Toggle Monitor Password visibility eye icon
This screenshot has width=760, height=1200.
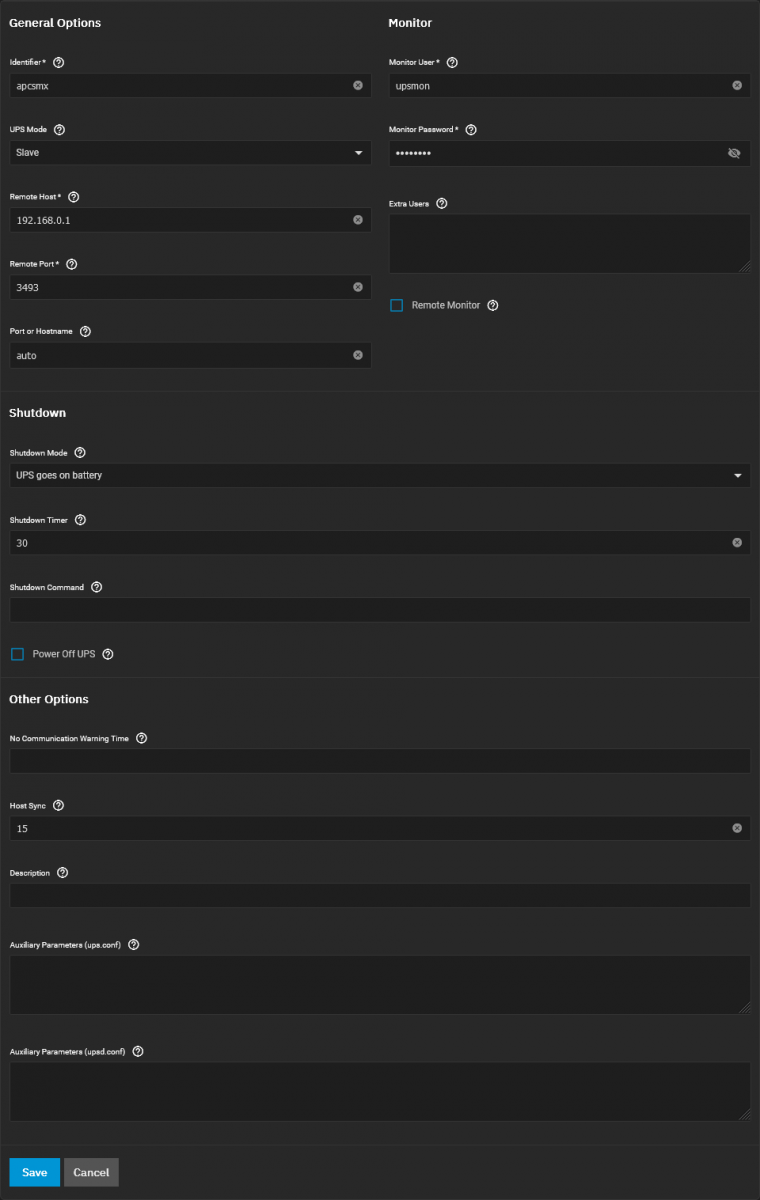point(734,153)
